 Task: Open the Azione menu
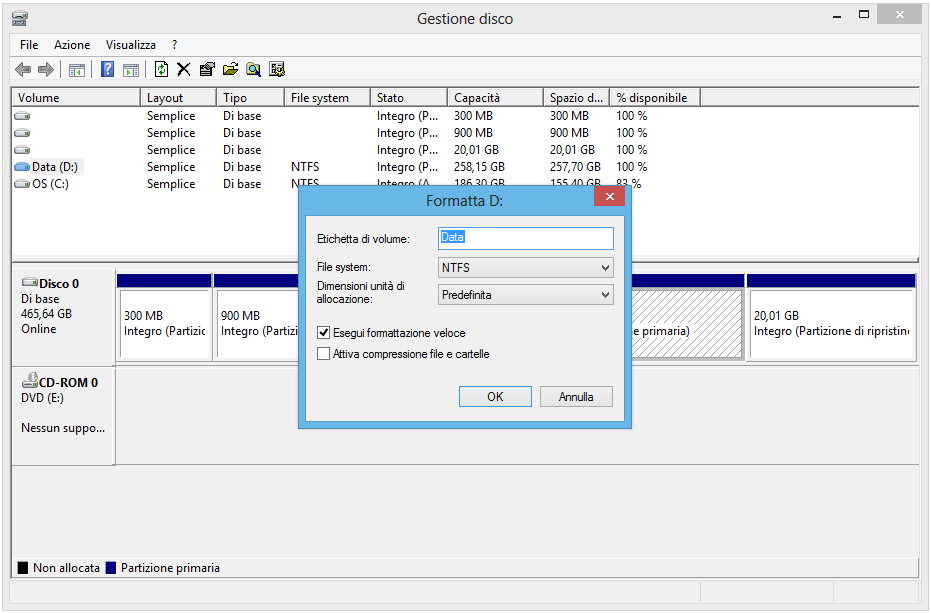click(x=71, y=45)
